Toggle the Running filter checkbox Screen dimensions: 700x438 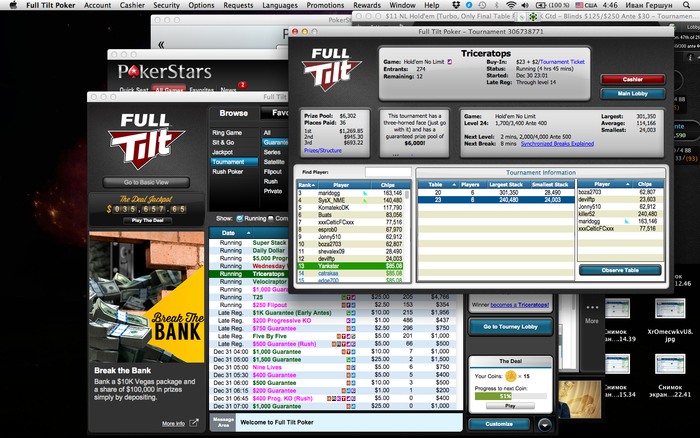[239, 218]
